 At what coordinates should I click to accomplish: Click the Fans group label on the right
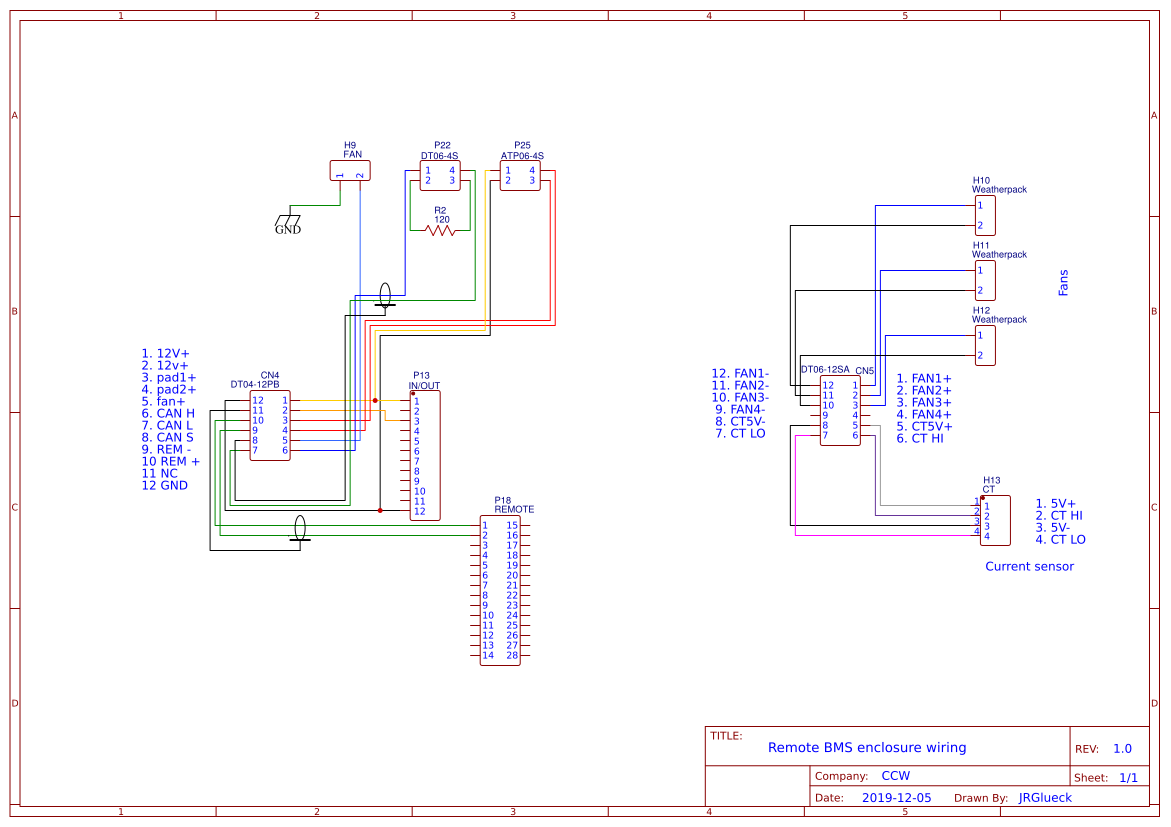[1063, 283]
